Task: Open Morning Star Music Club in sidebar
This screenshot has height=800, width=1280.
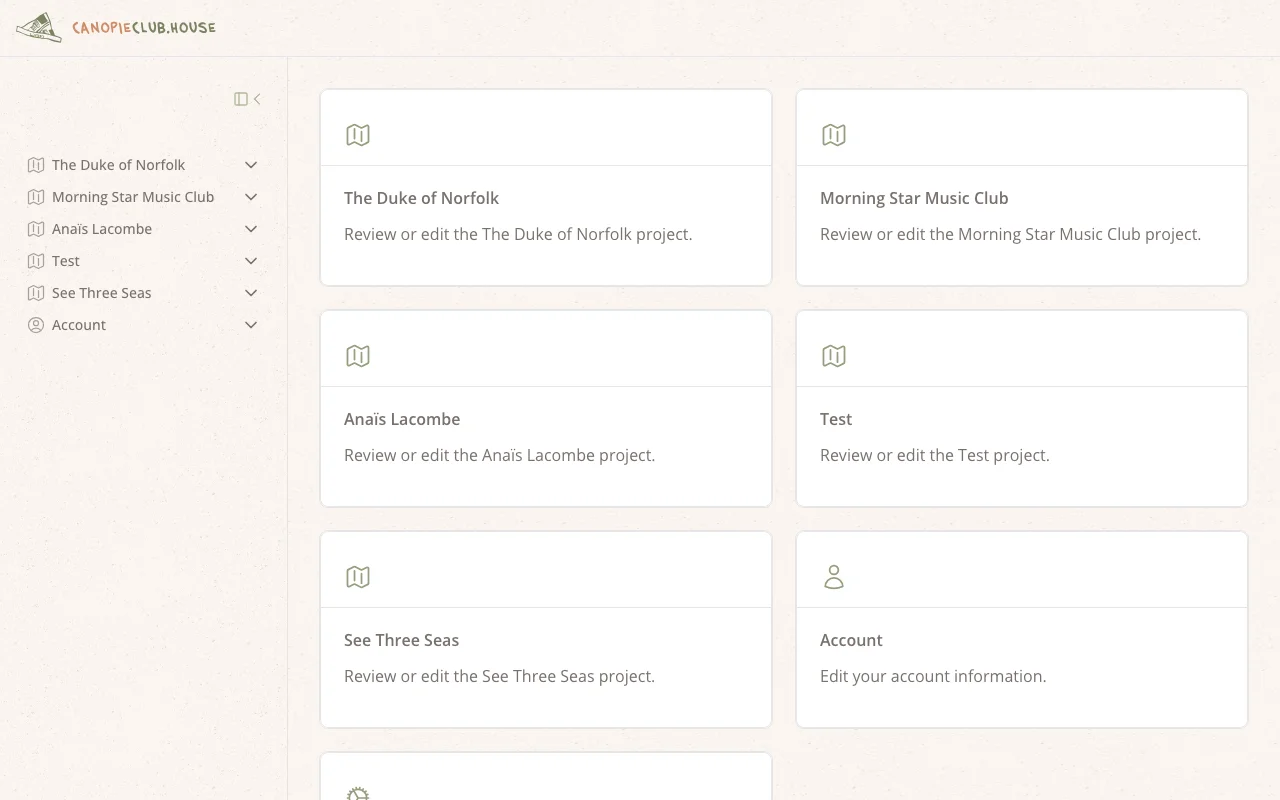Action: point(133,197)
